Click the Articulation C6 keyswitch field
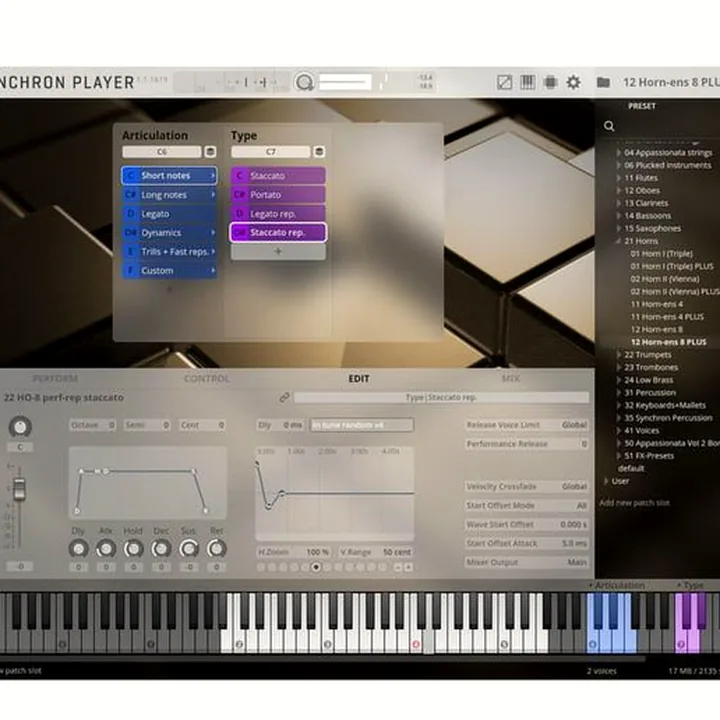720x720 pixels. click(x=162, y=152)
